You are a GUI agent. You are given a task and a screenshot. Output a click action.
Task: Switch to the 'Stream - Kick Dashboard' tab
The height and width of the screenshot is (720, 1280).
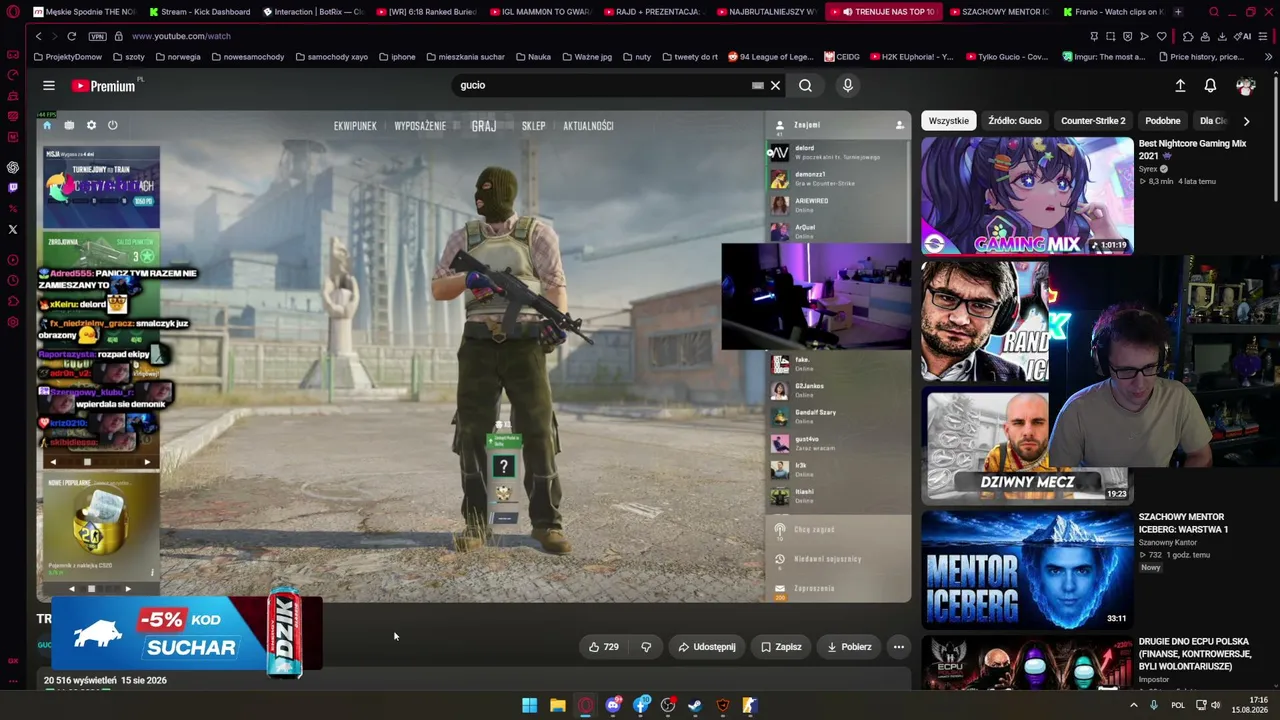point(200,12)
